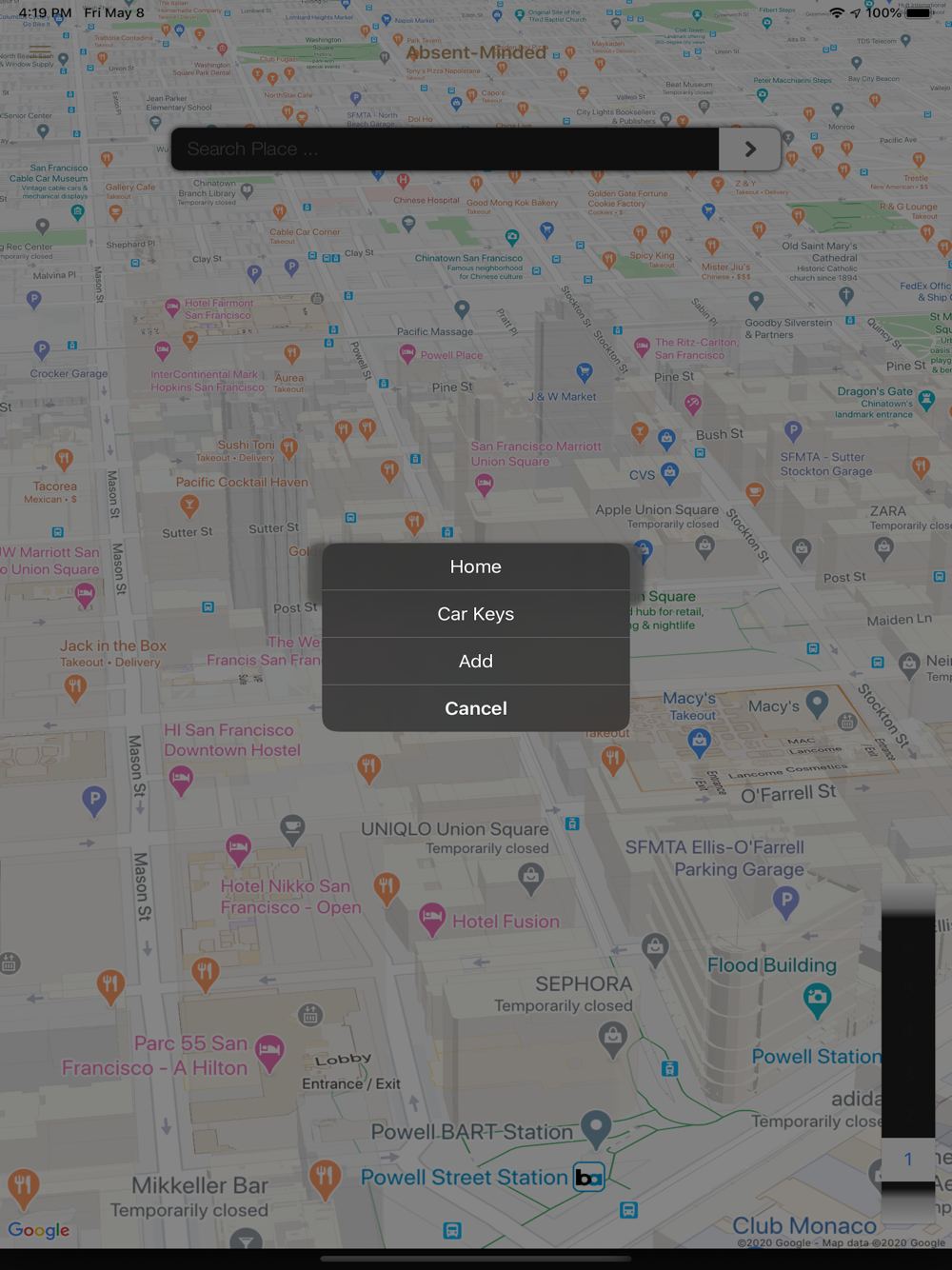Tap the "Club Monaco" map label
This screenshot has height=1270, width=952.
point(804,1225)
